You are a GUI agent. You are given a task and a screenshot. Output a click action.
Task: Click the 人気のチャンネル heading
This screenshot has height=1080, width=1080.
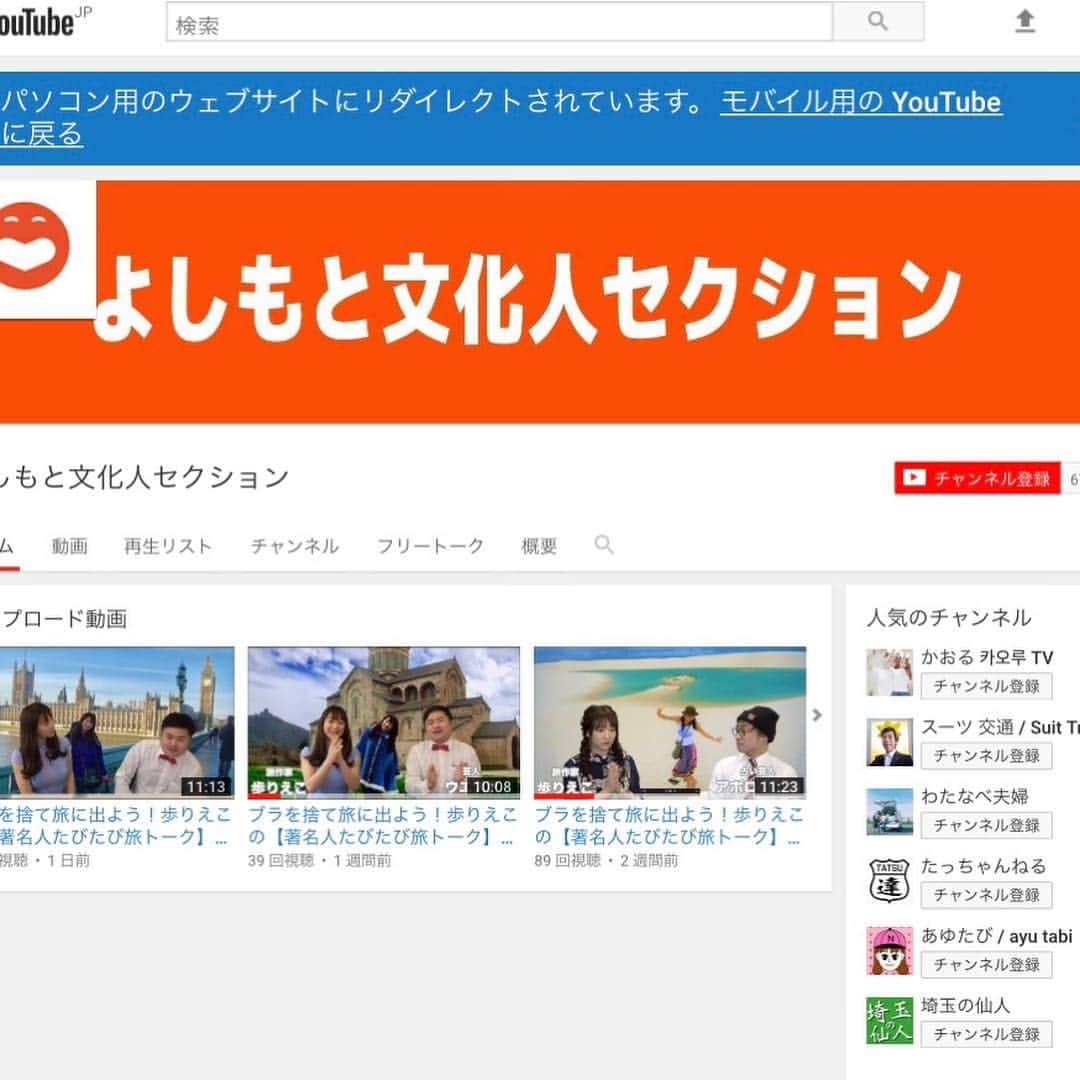(x=948, y=617)
